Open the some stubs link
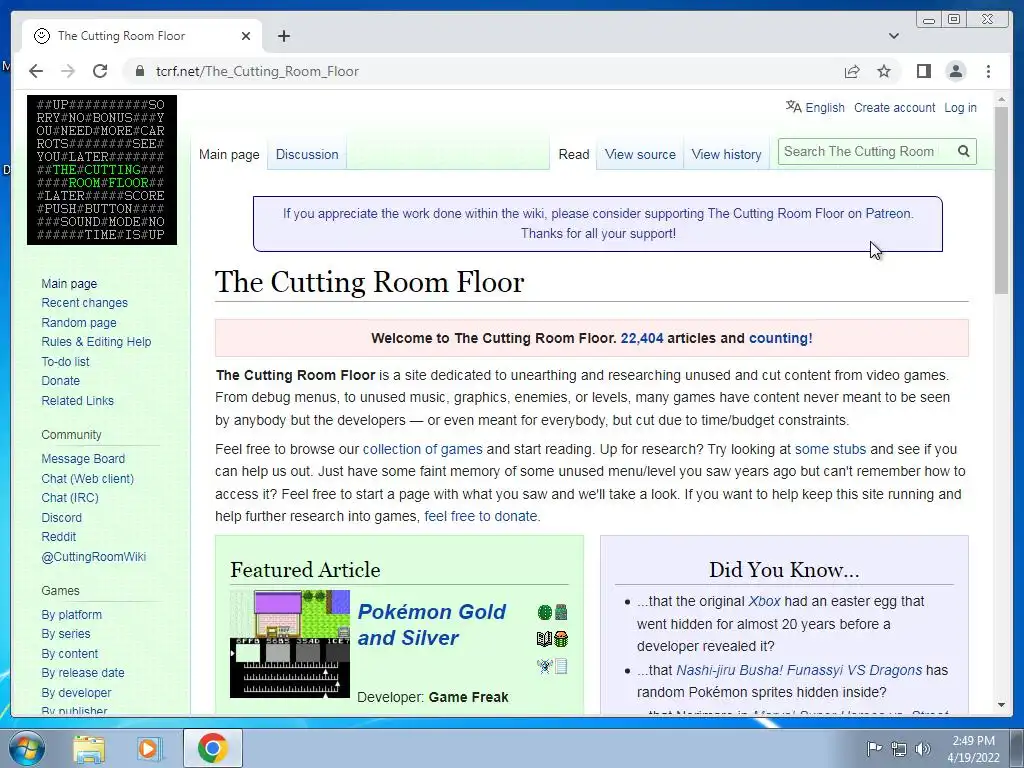 [830, 449]
